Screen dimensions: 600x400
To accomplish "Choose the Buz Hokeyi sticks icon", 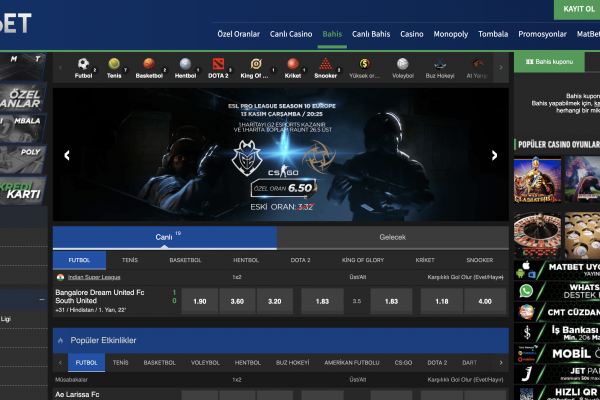I will click(x=440, y=64).
